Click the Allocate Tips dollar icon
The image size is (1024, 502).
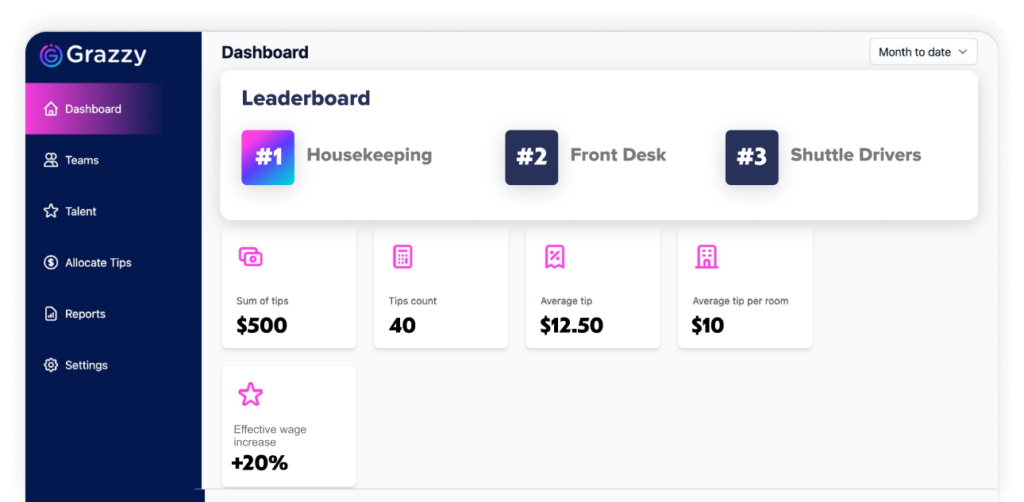tap(51, 263)
